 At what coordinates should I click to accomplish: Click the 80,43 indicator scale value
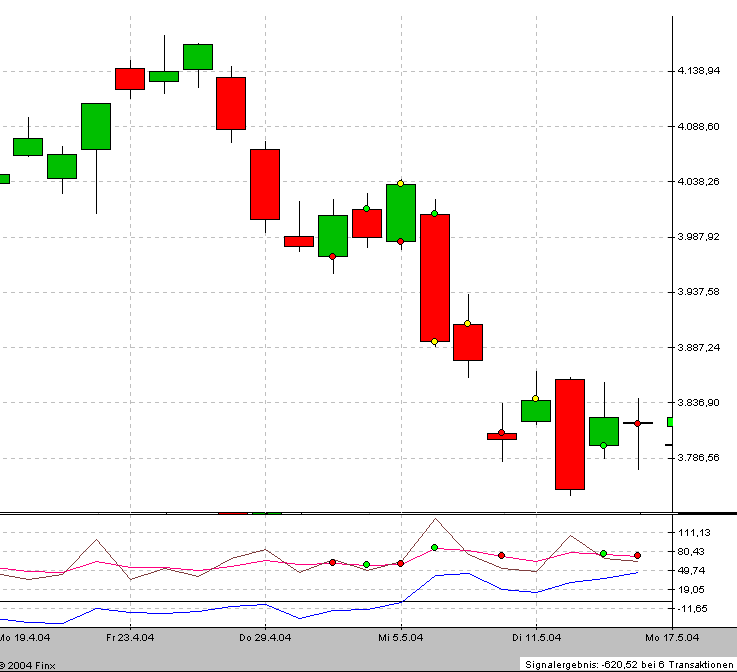click(x=691, y=552)
